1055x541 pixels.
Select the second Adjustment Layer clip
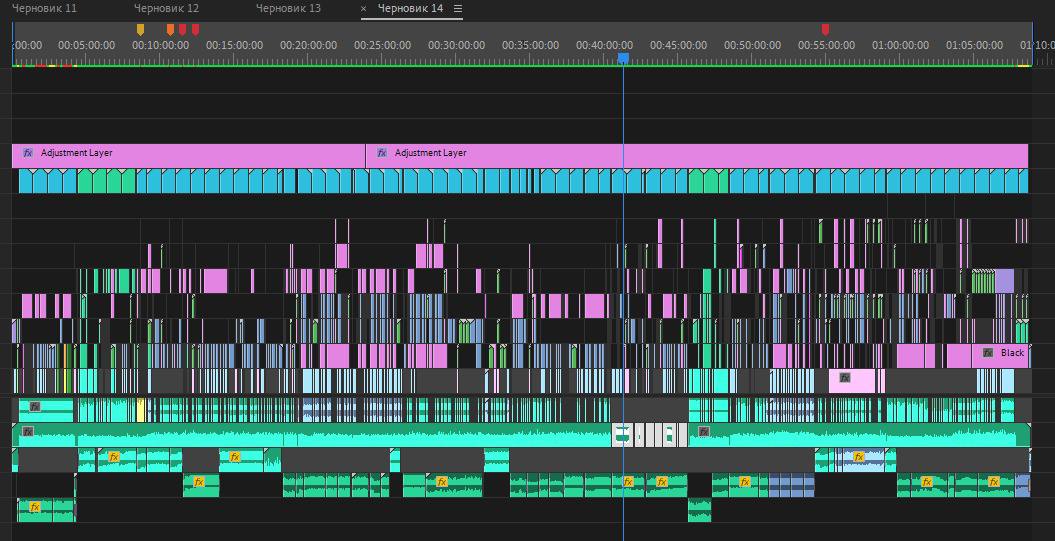click(700, 154)
